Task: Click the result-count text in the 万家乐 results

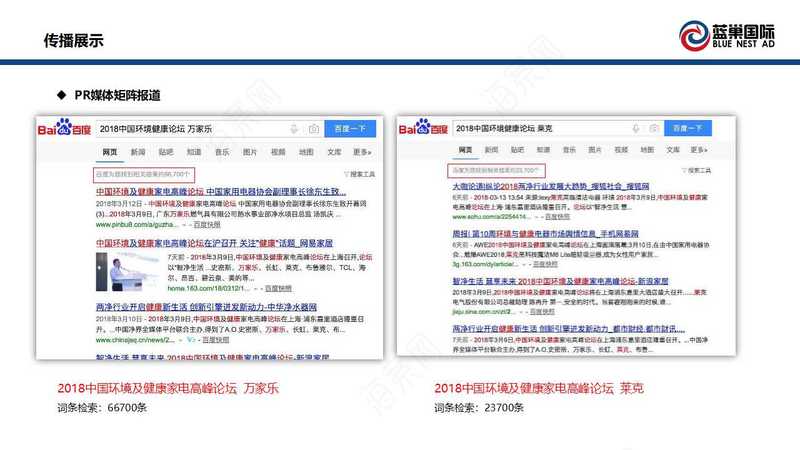Action: click(143, 174)
